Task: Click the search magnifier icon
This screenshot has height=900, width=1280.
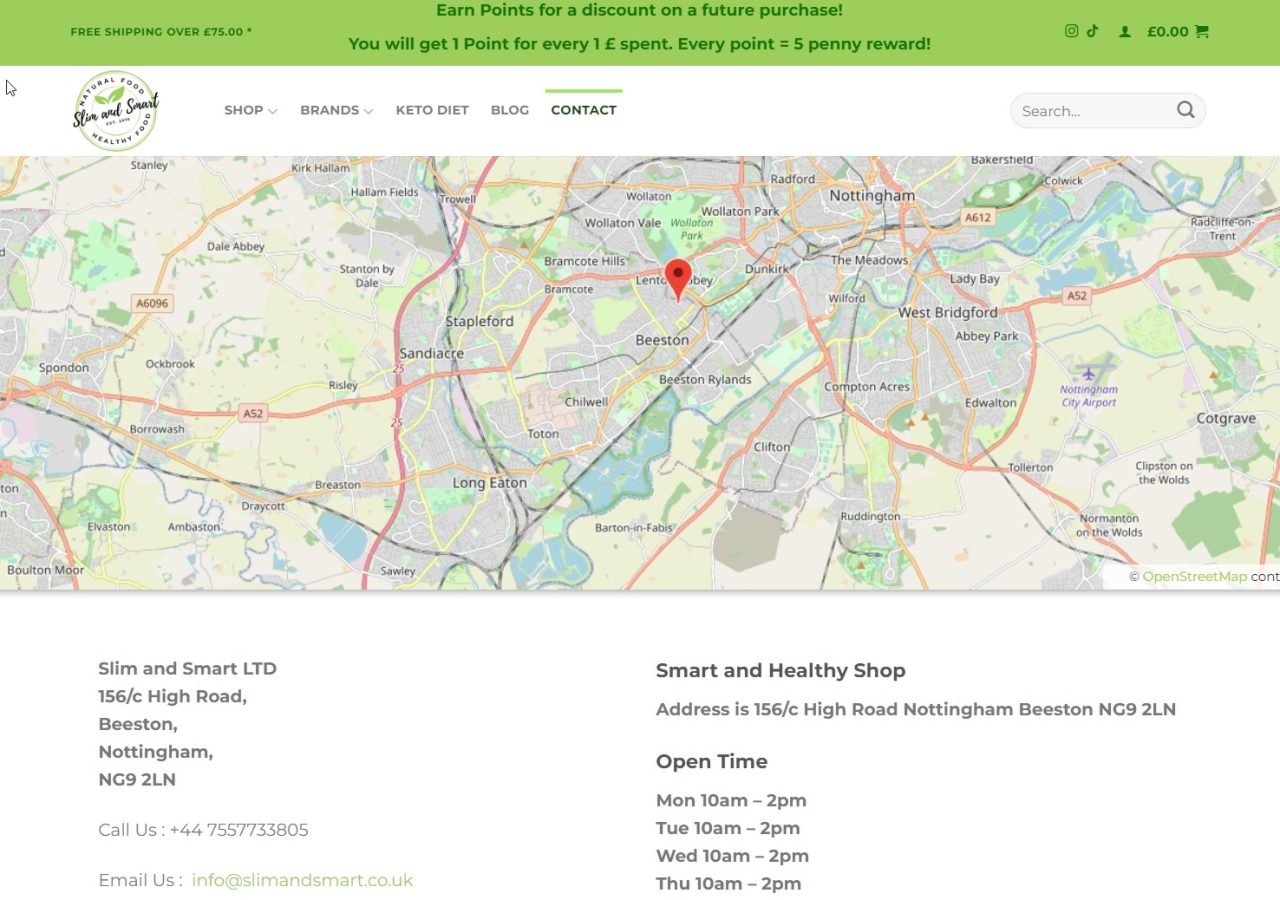Action: pyautogui.click(x=1185, y=110)
